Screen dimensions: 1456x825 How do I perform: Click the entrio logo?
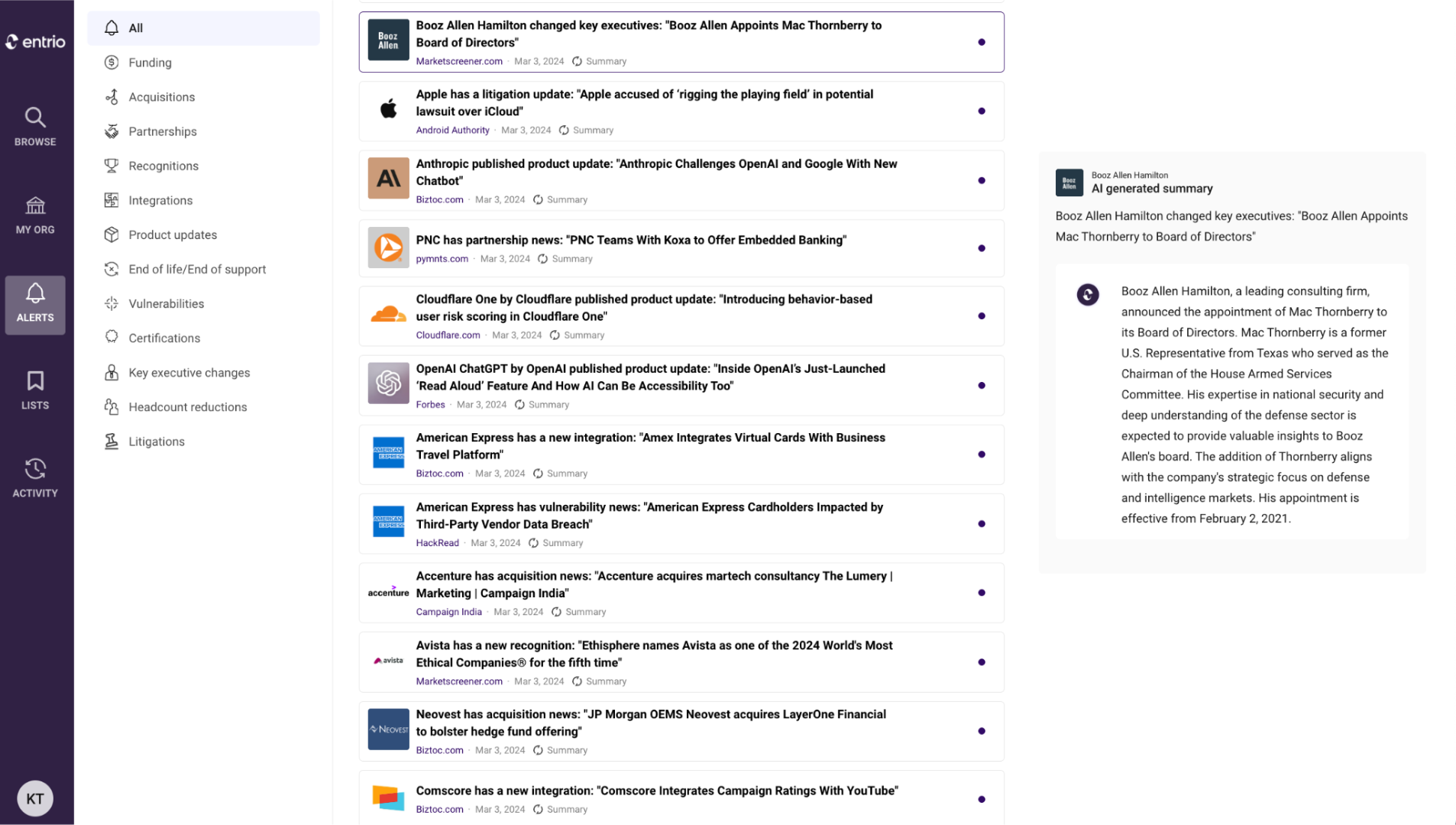click(x=35, y=41)
